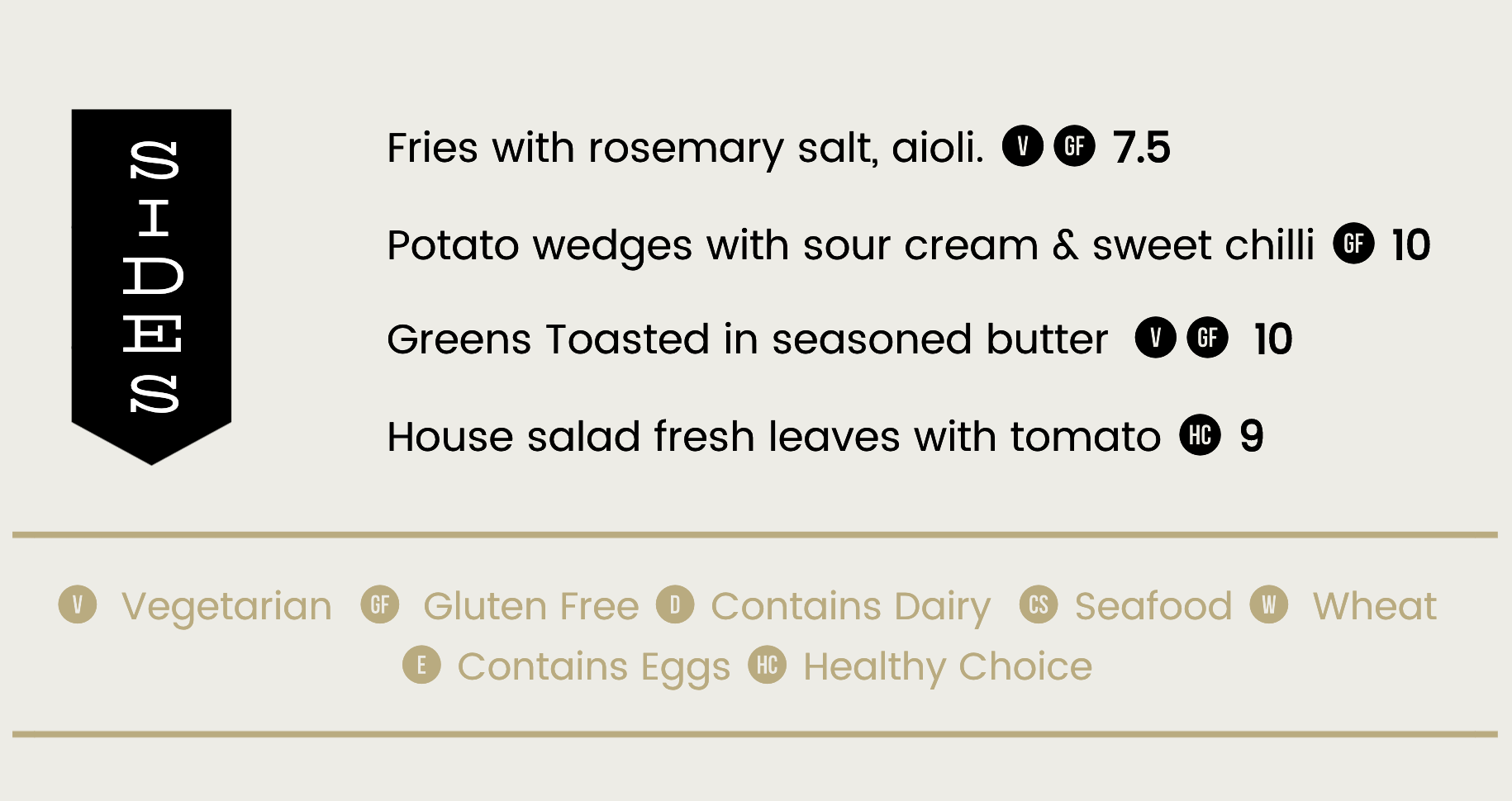Select House salad fresh leaves item
The width and height of the screenshot is (1512, 801).
[x=774, y=436]
